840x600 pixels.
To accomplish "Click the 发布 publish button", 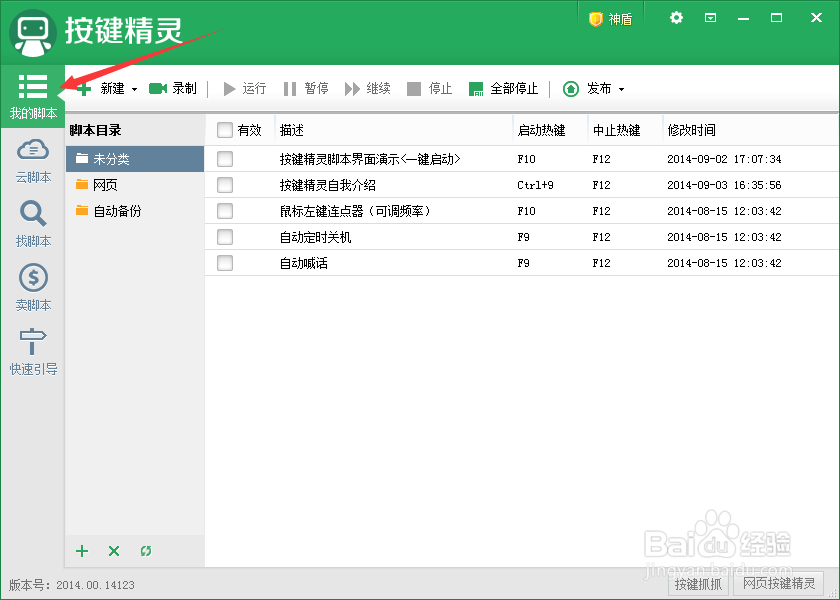I will [x=587, y=88].
